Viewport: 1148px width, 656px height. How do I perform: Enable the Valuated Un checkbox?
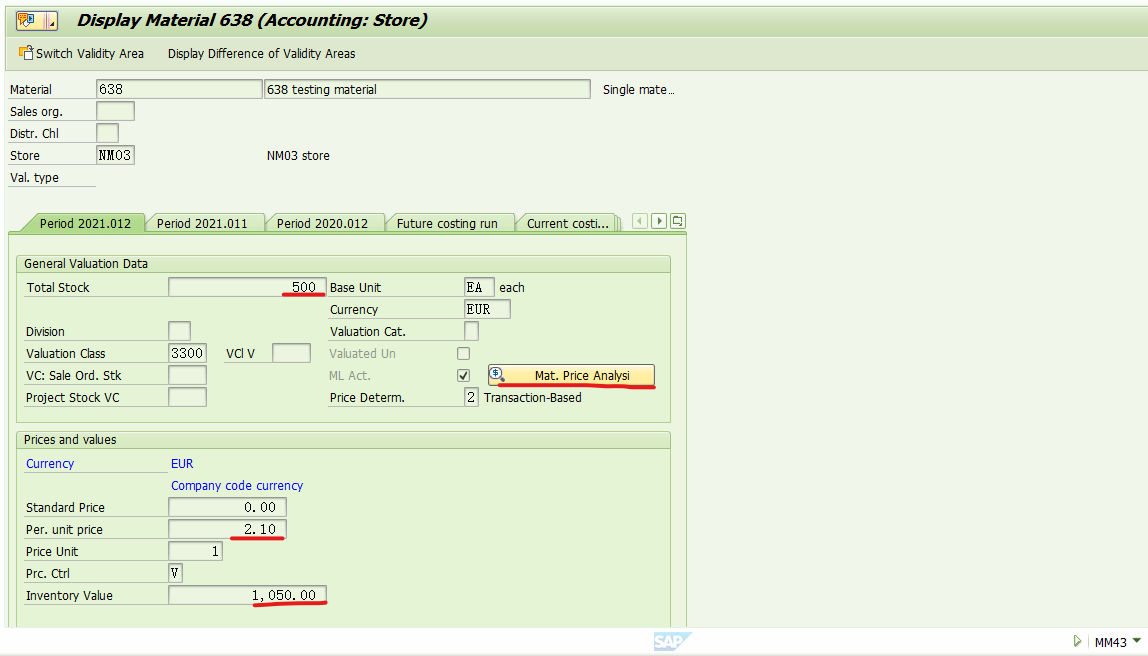pyautogui.click(x=462, y=352)
